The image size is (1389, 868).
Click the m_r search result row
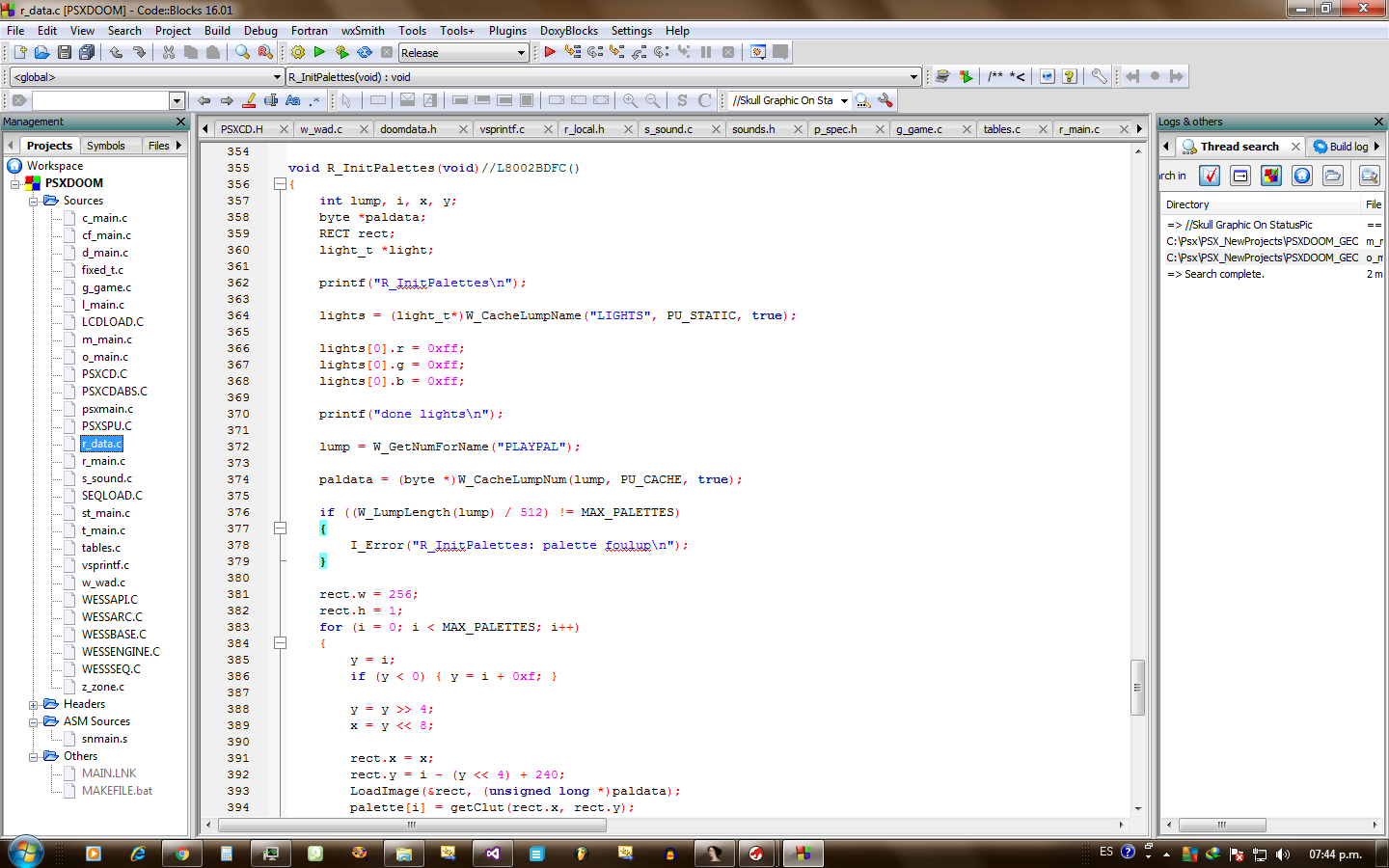tap(1273, 241)
